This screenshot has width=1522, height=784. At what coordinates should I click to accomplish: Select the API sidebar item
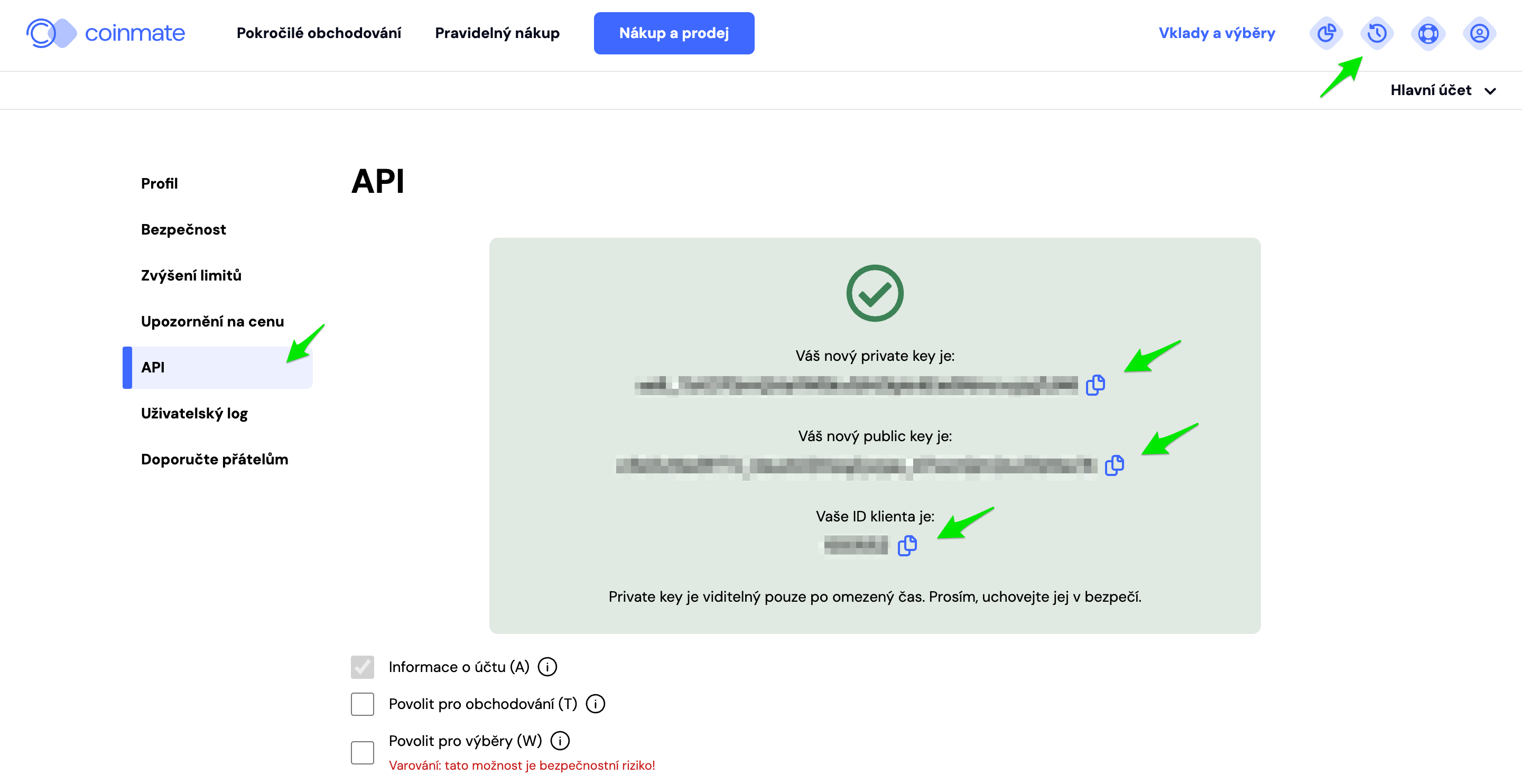(x=217, y=367)
